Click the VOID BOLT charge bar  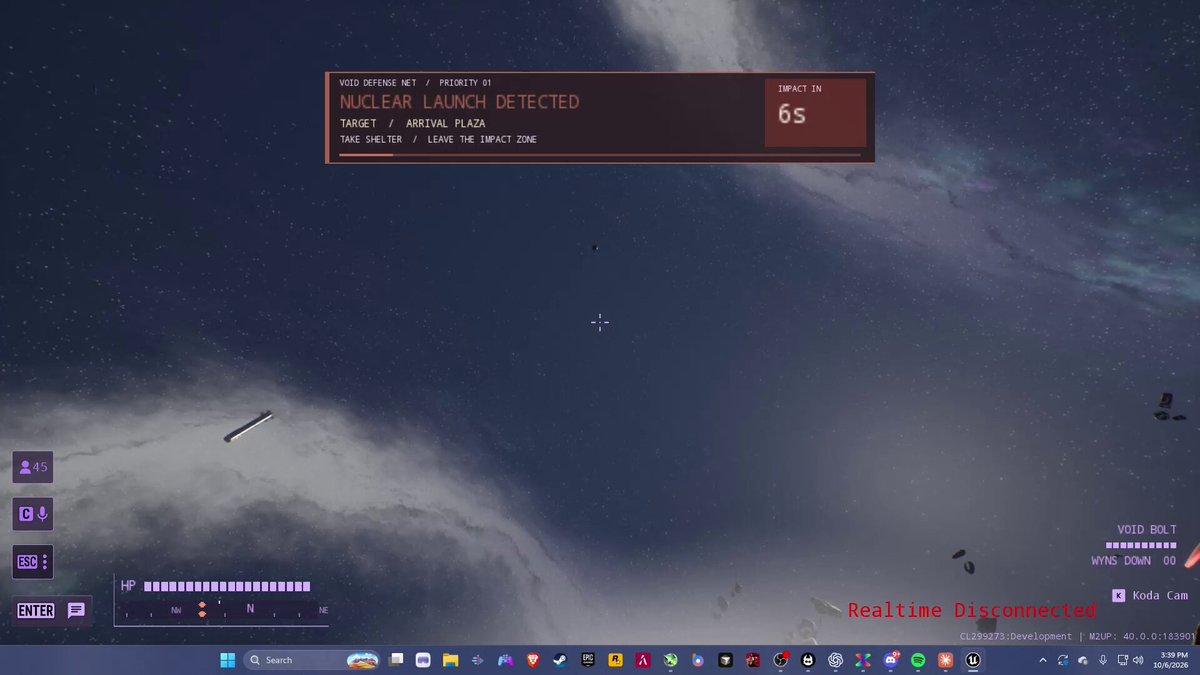tap(1141, 546)
